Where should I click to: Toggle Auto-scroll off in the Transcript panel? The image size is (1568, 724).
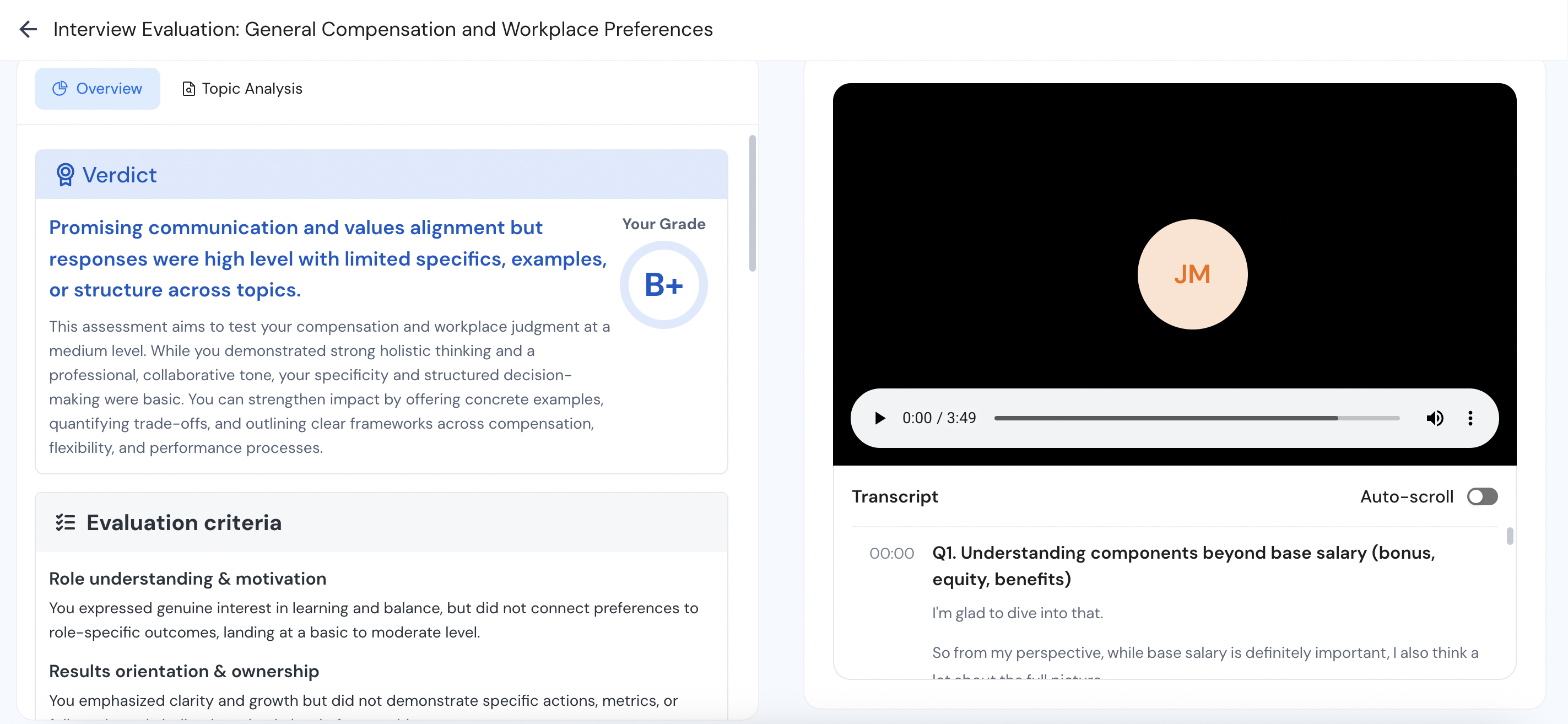[x=1483, y=497]
